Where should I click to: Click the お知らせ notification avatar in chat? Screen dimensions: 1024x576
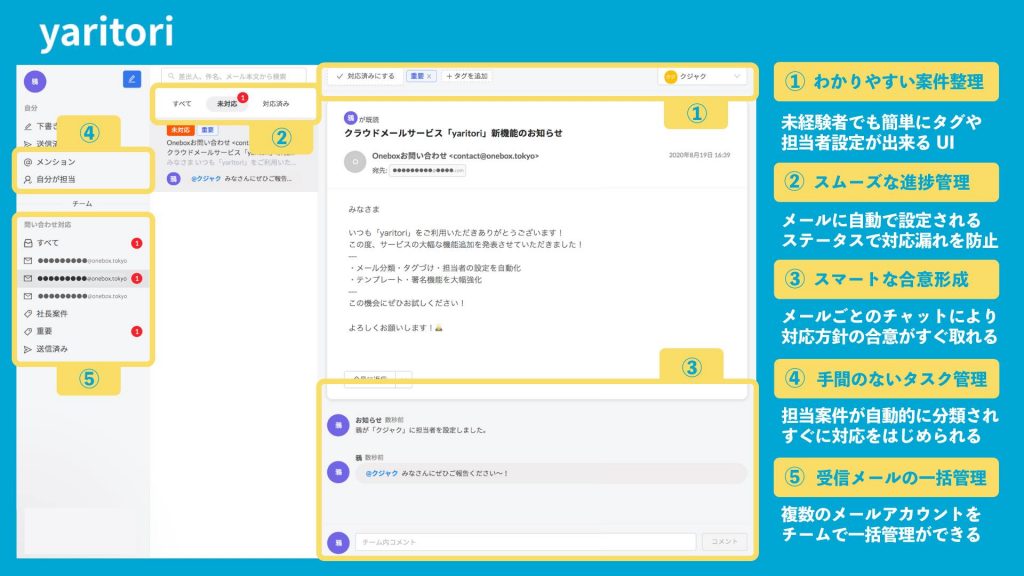coord(338,425)
